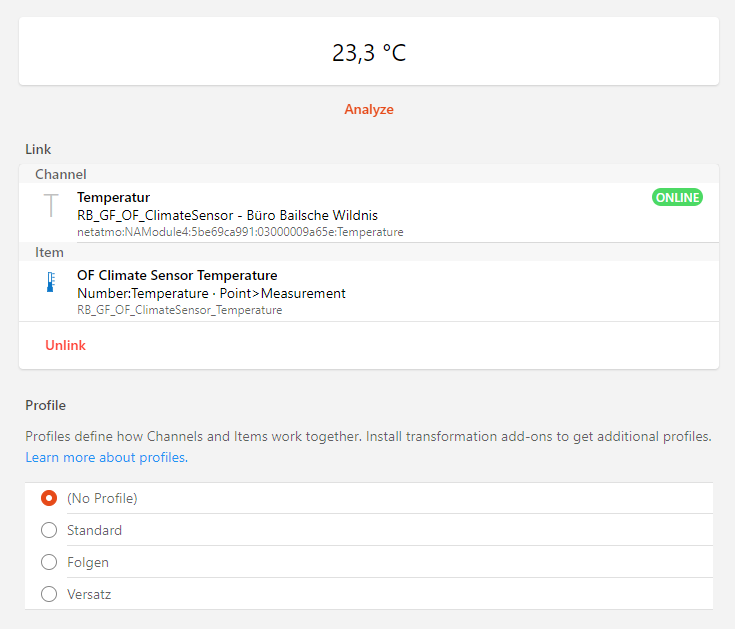Click the RB_GF_OF_ClimateSensor_Temperature item name
The width and height of the screenshot is (735, 629).
pyautogui.click(x=179, y=310)
